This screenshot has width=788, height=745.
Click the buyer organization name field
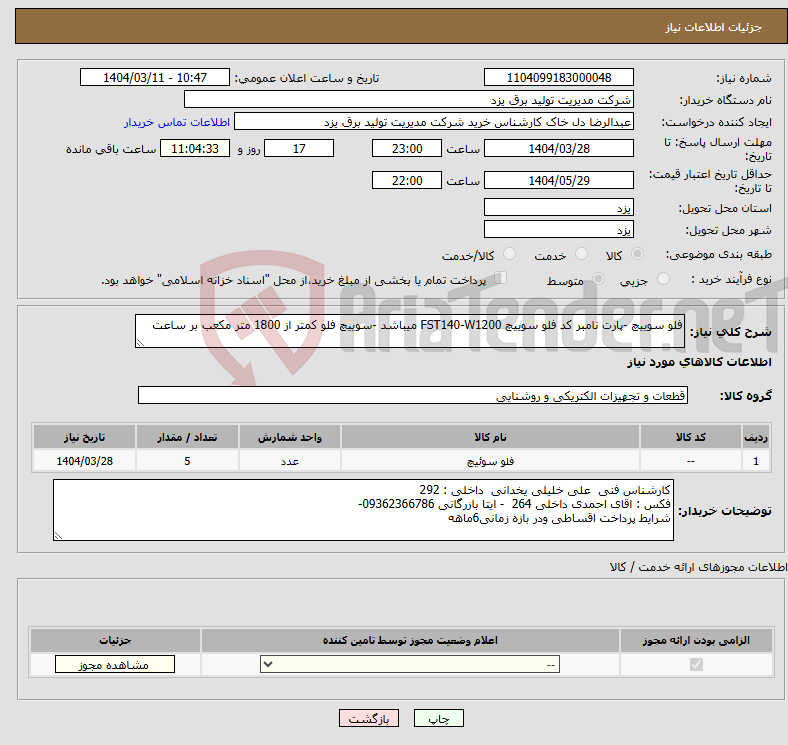409,100
